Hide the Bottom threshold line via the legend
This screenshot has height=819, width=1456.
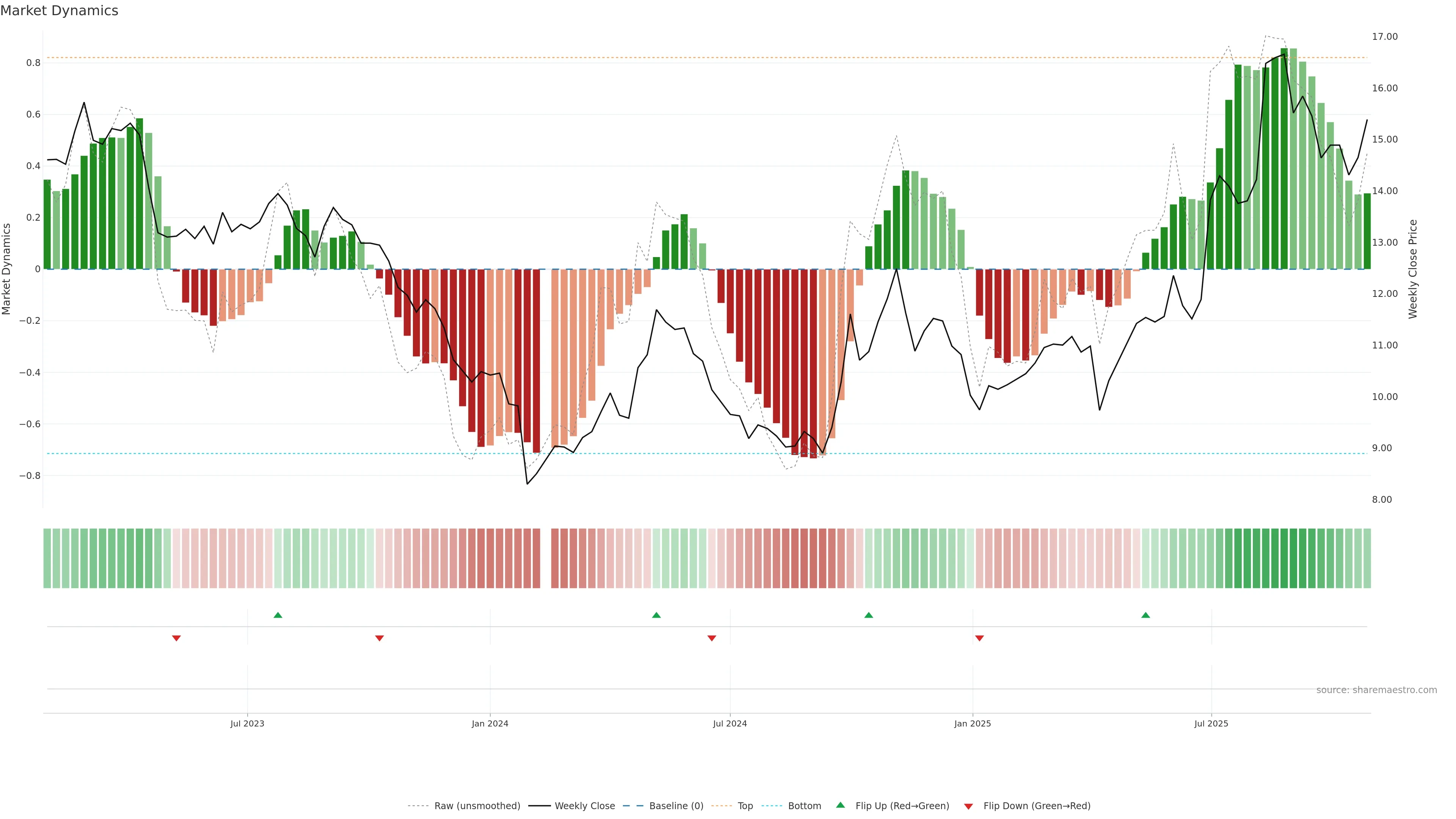tap(804, 806)
